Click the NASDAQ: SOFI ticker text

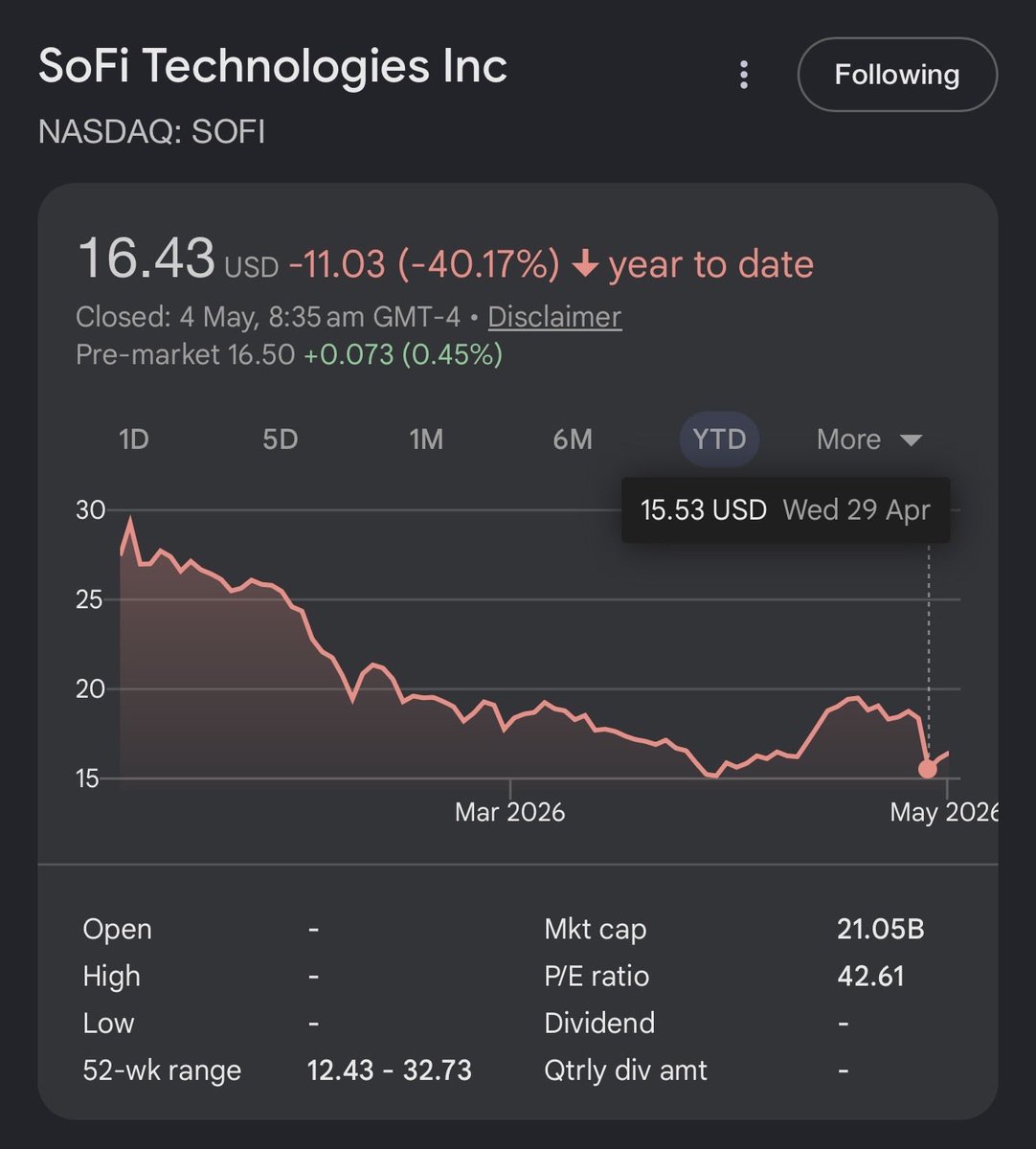pos(151,131)
